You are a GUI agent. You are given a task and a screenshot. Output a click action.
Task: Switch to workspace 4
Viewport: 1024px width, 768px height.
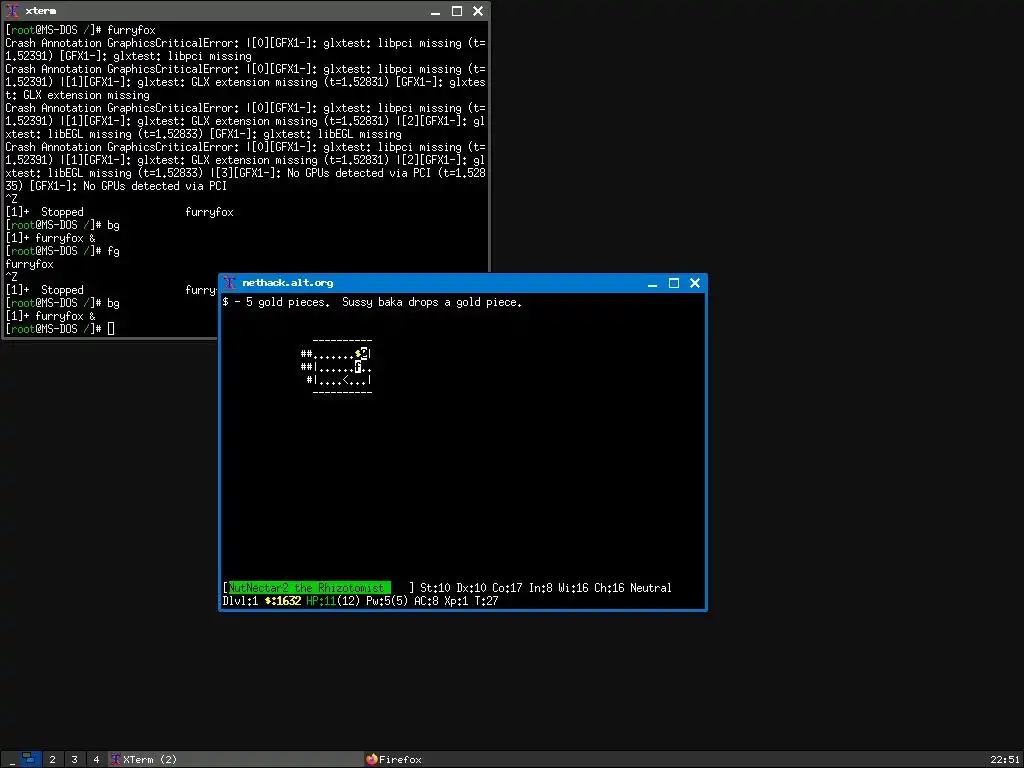[x=96, y=760]
